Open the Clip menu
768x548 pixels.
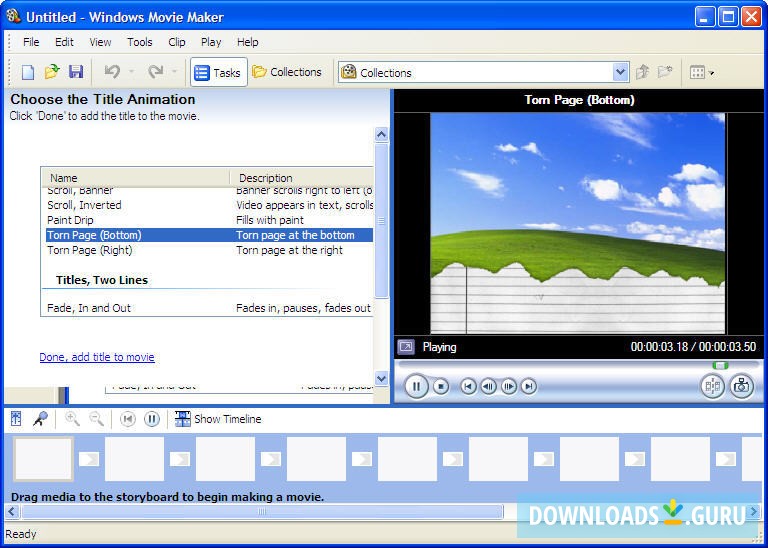(x=177, y=42)
